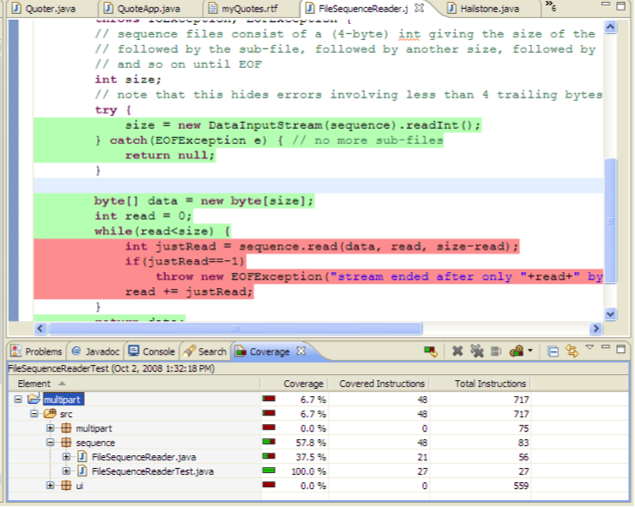
Task: Remove the active coverage session
Action: (x=457, y=351)
